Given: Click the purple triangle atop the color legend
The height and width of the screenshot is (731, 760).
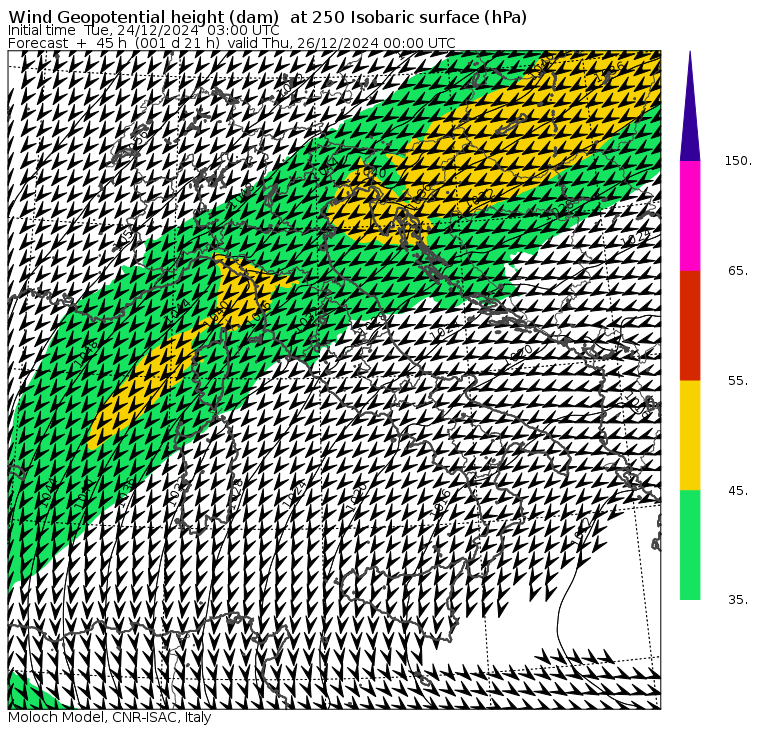Looking at the screenshot, I should 690,106.
